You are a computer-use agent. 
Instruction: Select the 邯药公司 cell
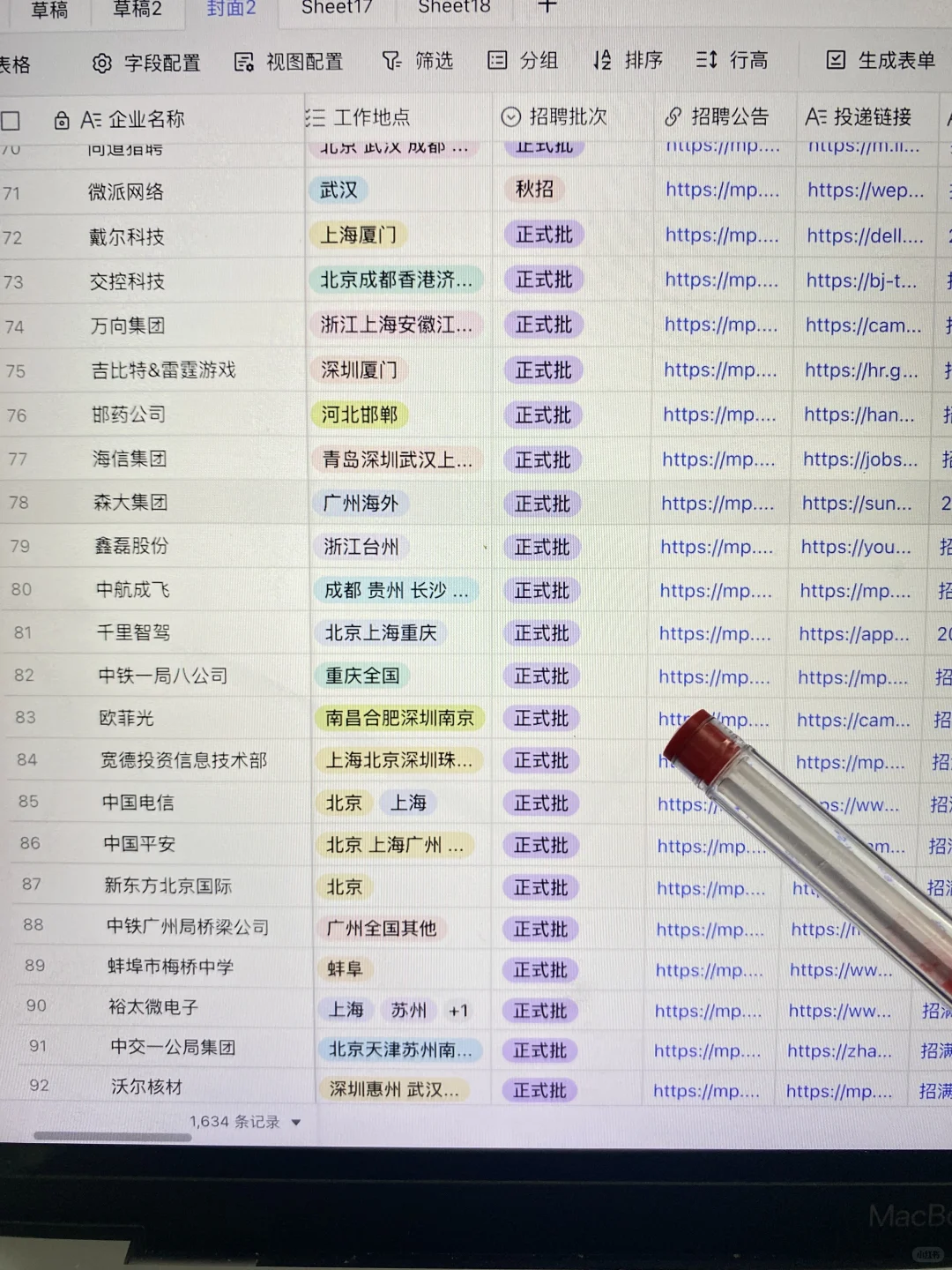(128, 415)
